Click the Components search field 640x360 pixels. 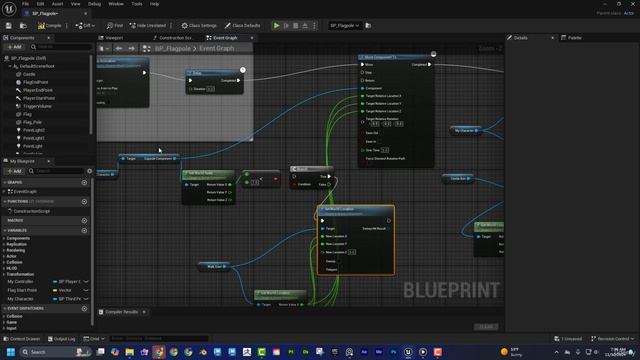(61, 47)
